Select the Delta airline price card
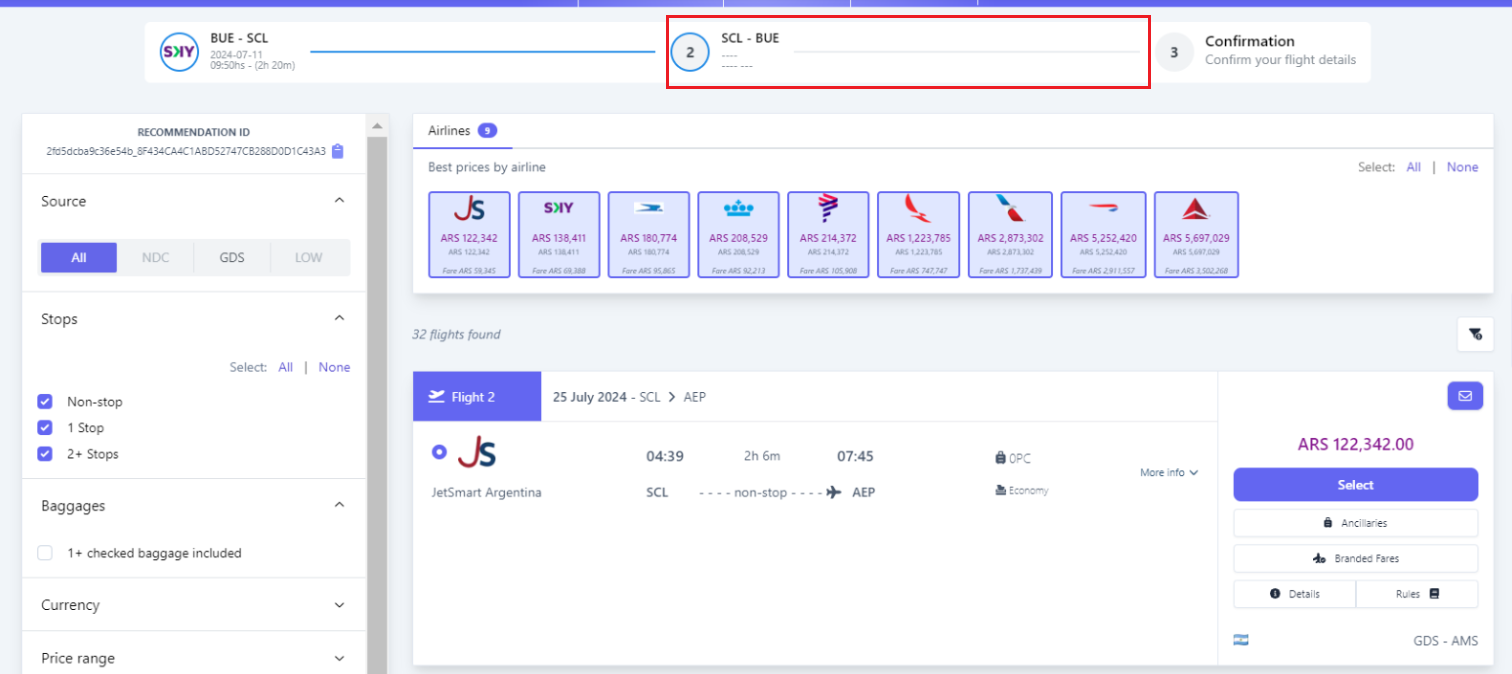This screenshot has height=674, width=1512. (x=1196, y=234)
